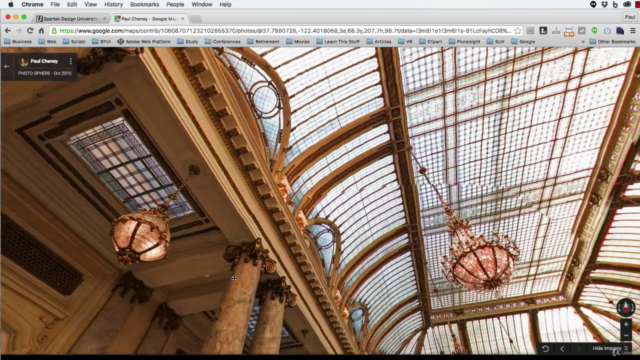Open the Window menu
The height and width of the screenshot is (360, 640).
202,4
